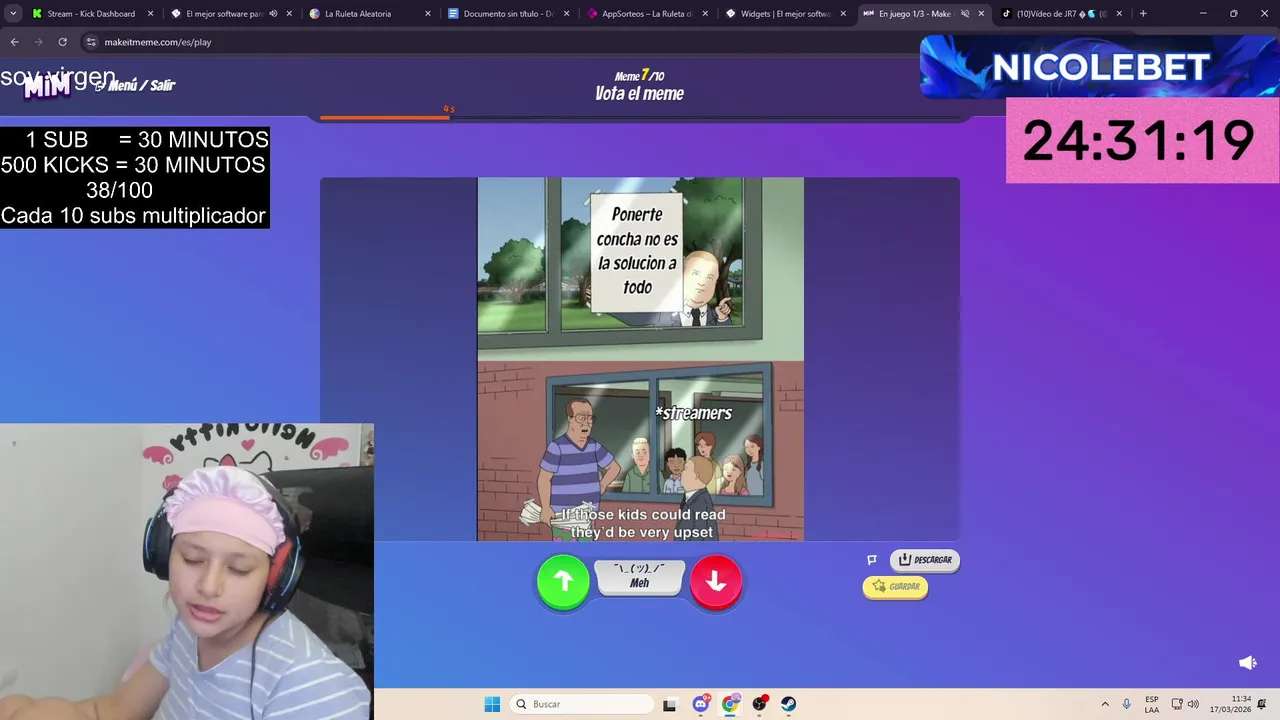Audio icon on El mejor software tab
The image size is (1280, 720).
click(273, 14)
